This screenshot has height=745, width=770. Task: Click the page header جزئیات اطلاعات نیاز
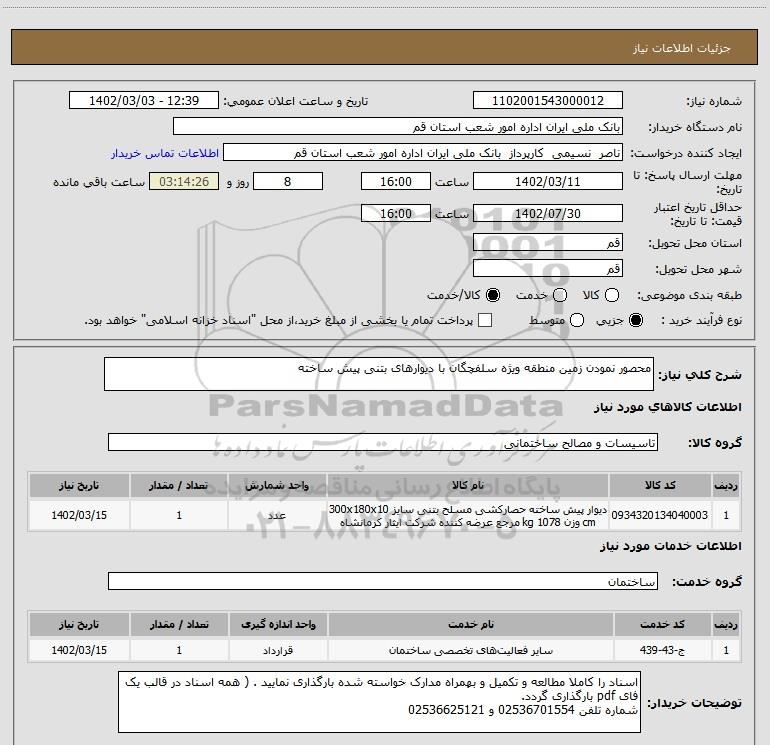(681, 48)
